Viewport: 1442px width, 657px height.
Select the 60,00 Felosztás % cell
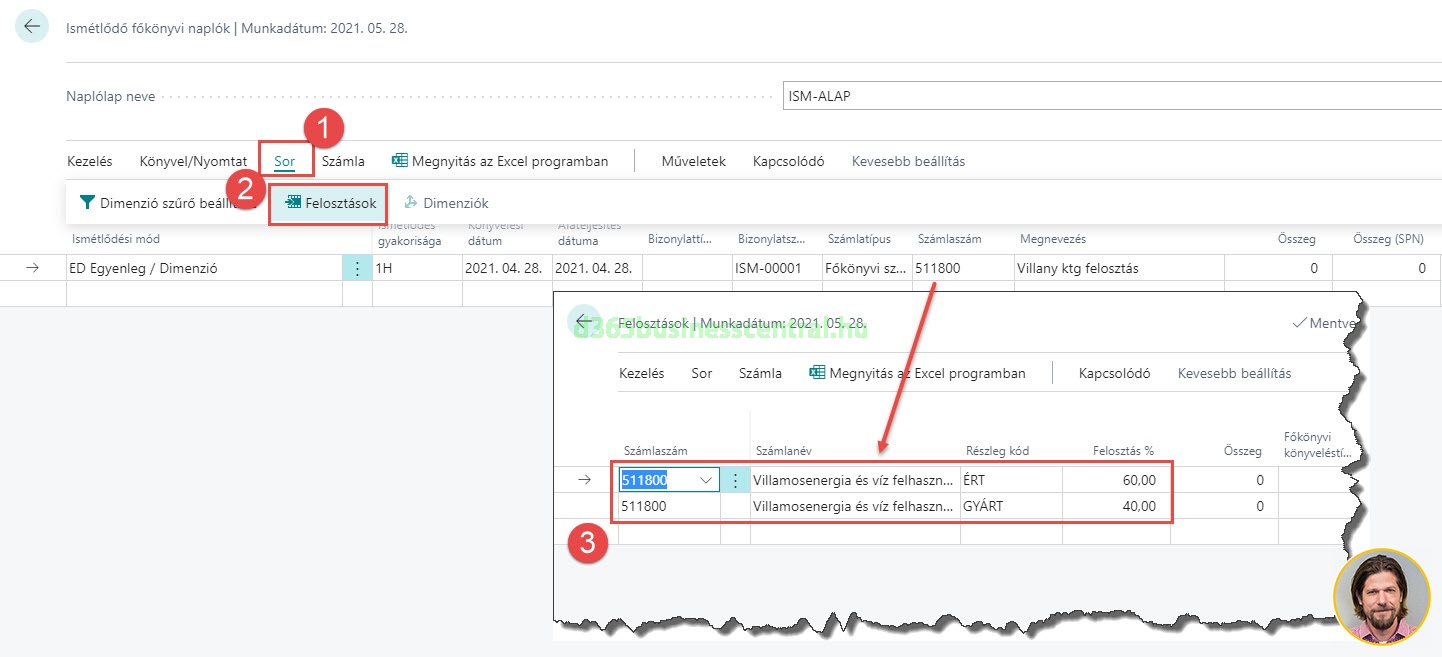1115,480
